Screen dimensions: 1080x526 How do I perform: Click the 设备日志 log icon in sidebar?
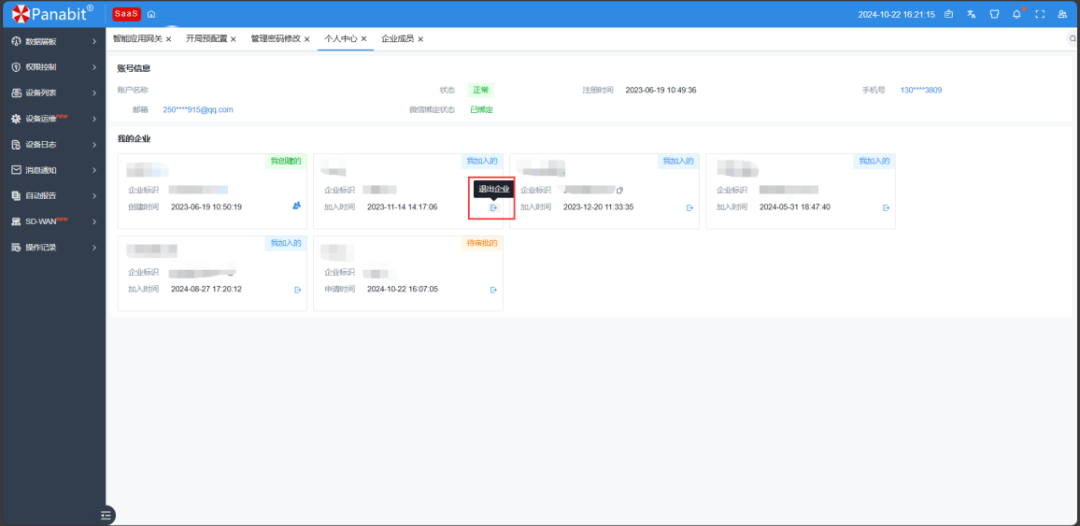coord(16,145)
